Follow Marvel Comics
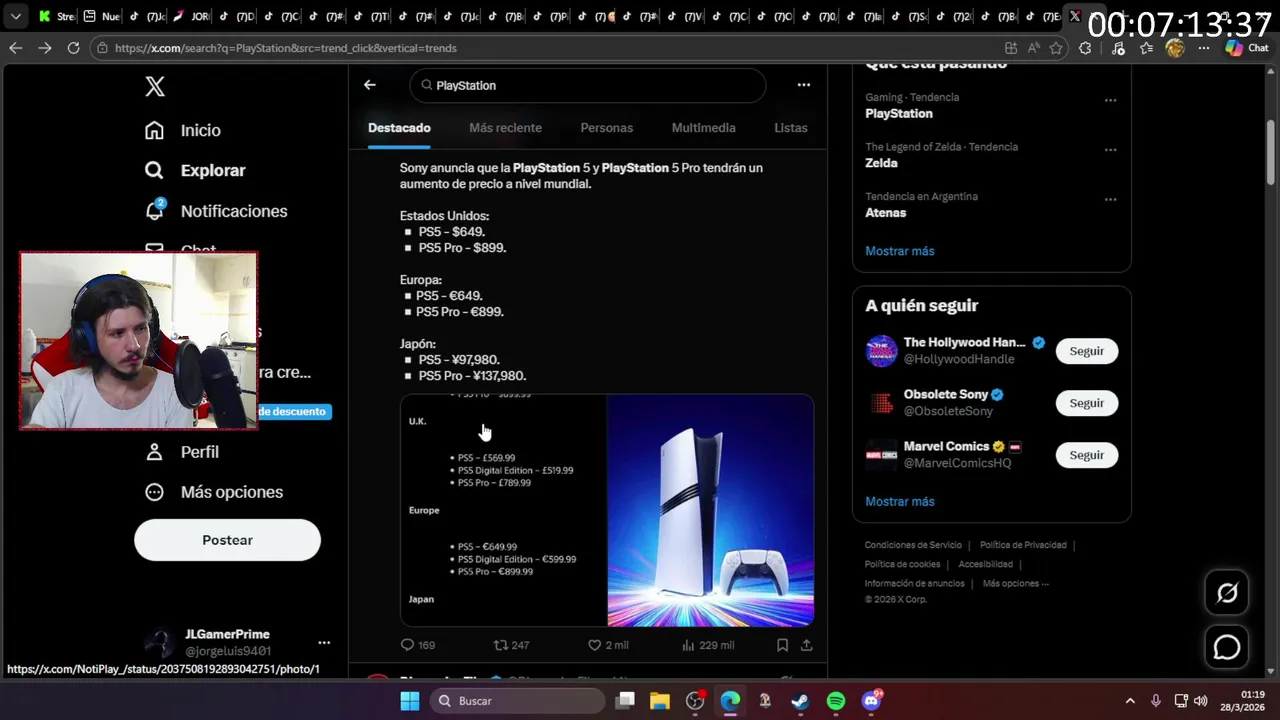Viewport: 1280px width, 720px height. click(1087, 455)
